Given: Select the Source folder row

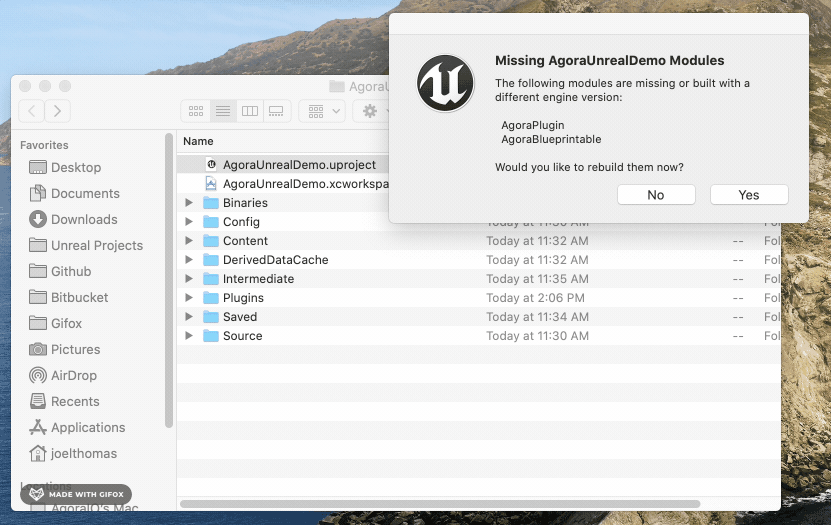Looking at the screenshot, I should 479,336.
